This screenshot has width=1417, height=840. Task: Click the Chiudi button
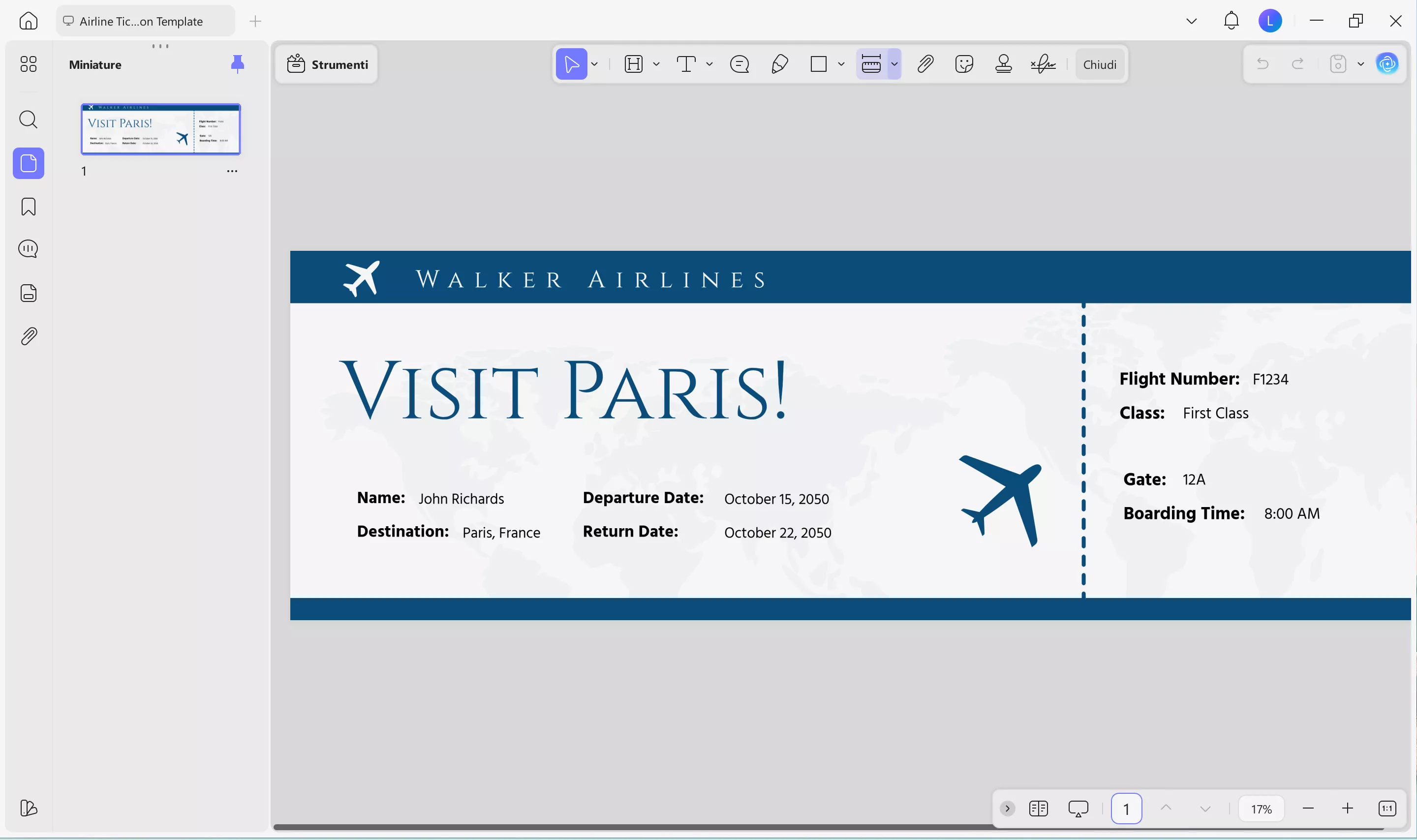click(1100, 64)
